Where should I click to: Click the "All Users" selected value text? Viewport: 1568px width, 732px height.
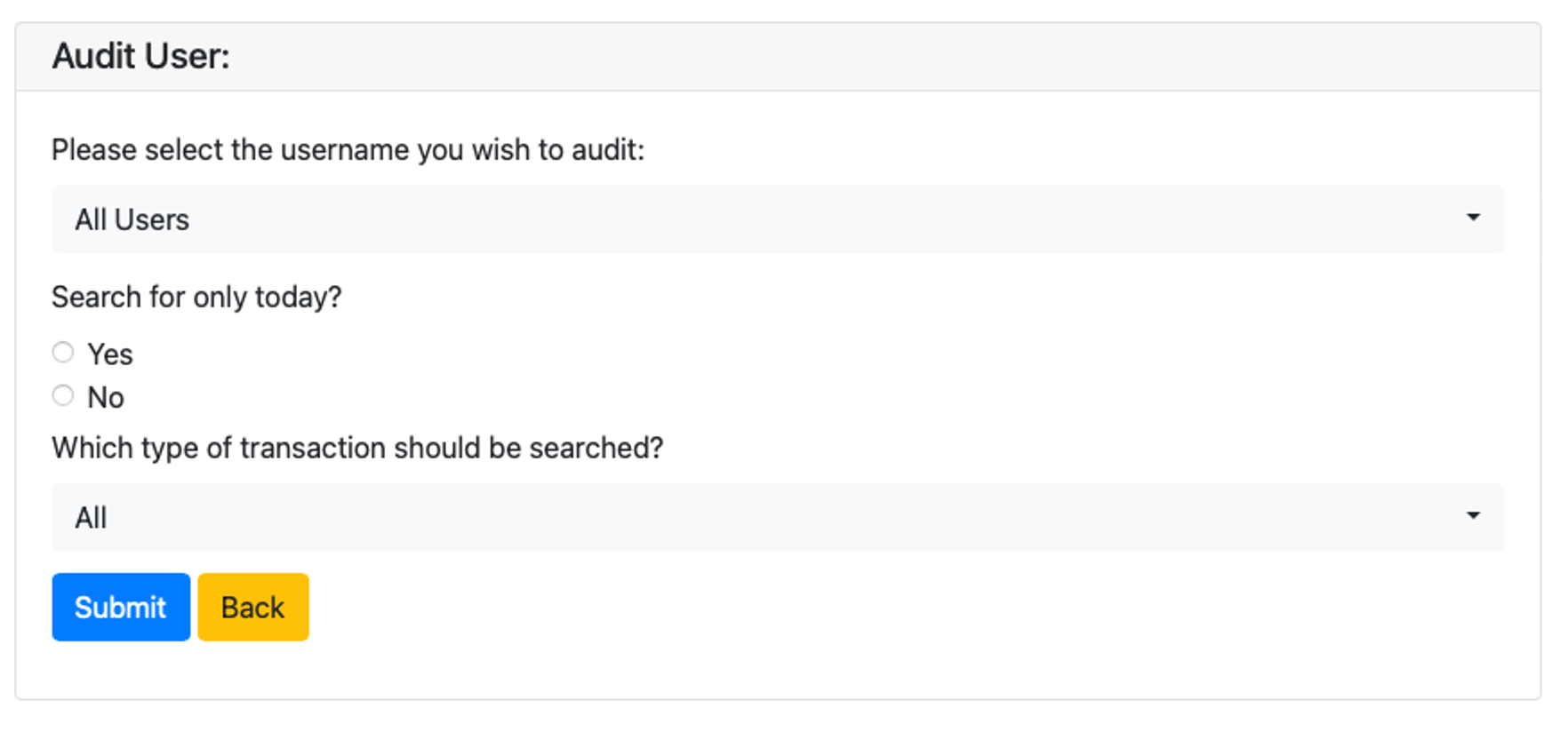[132, 219]
